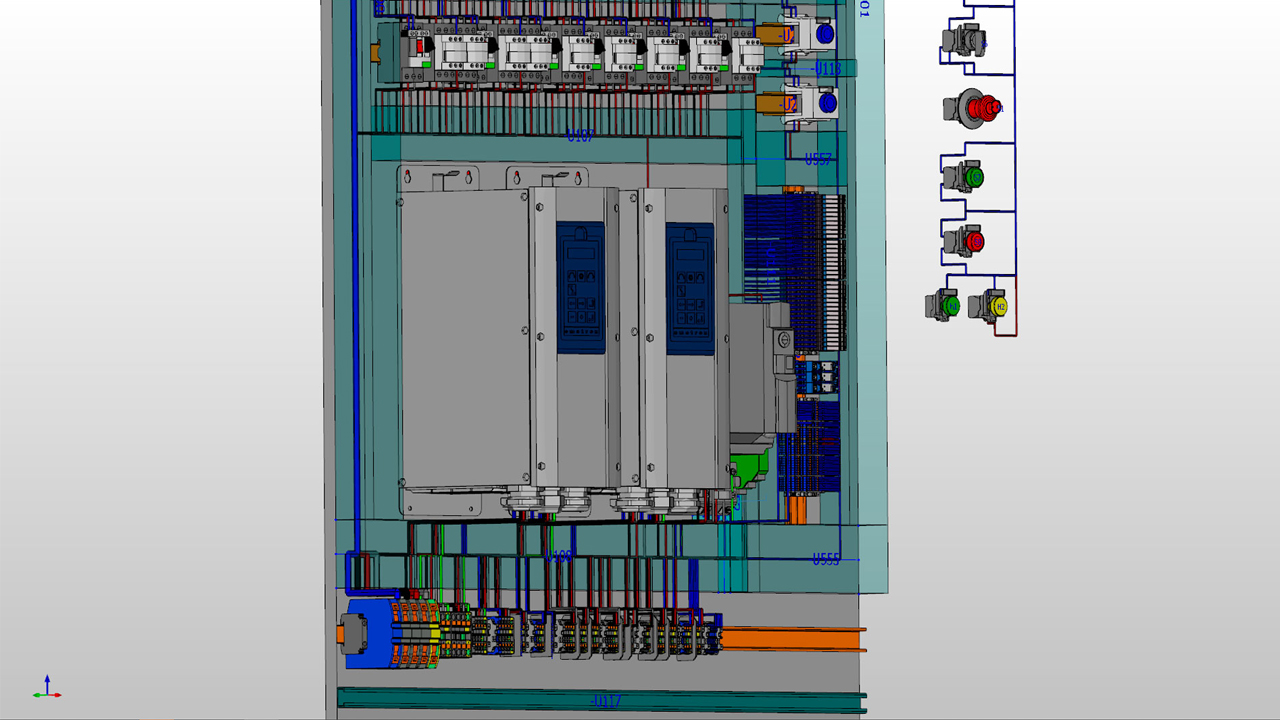The width and height of the screenshot is (1280, 720).
Task: Click the vertical -01 cabinet label
Action: [863, 12]
